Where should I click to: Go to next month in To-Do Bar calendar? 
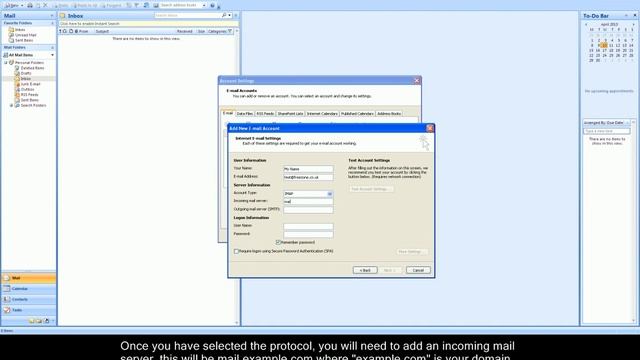633,24
